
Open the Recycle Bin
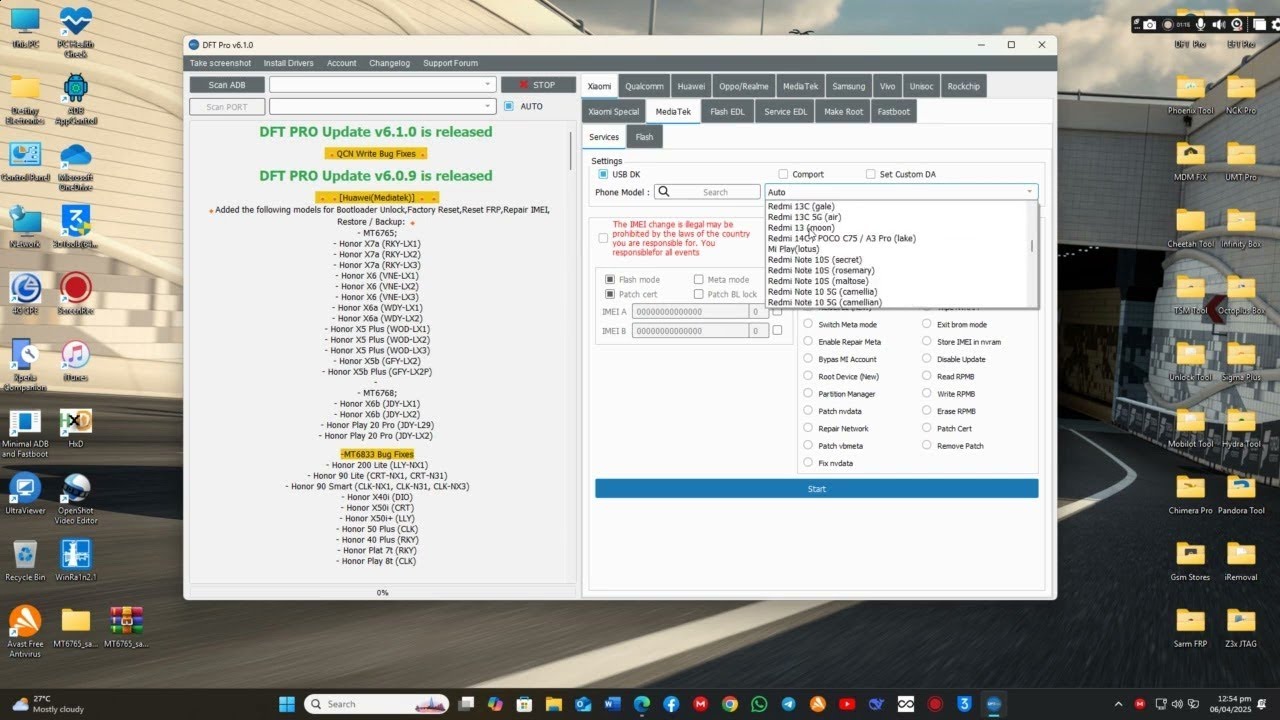point(25,560)
